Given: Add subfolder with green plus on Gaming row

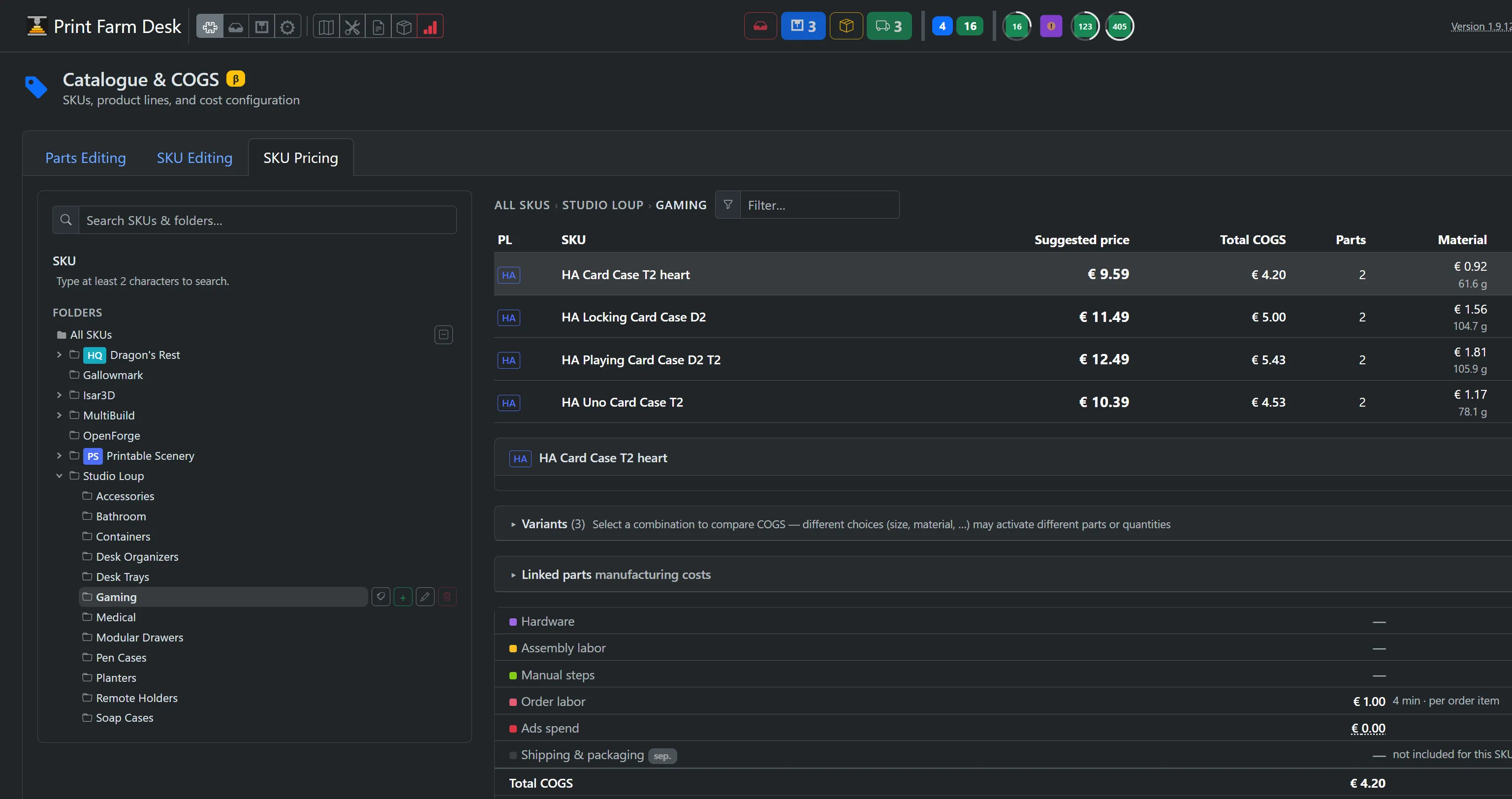Looking at the screenshot, I should pos(403,597).
